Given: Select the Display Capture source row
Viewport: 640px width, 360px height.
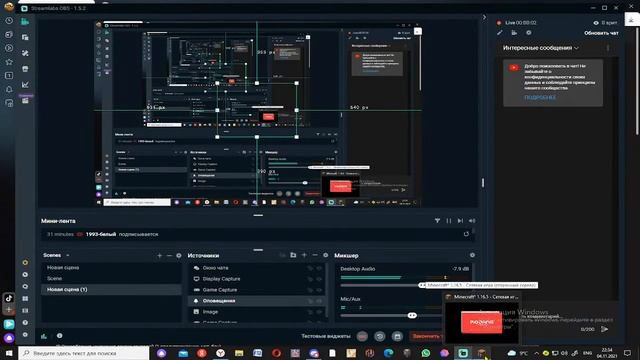Looking at the screenshot, I should click(x=257, y=279).
